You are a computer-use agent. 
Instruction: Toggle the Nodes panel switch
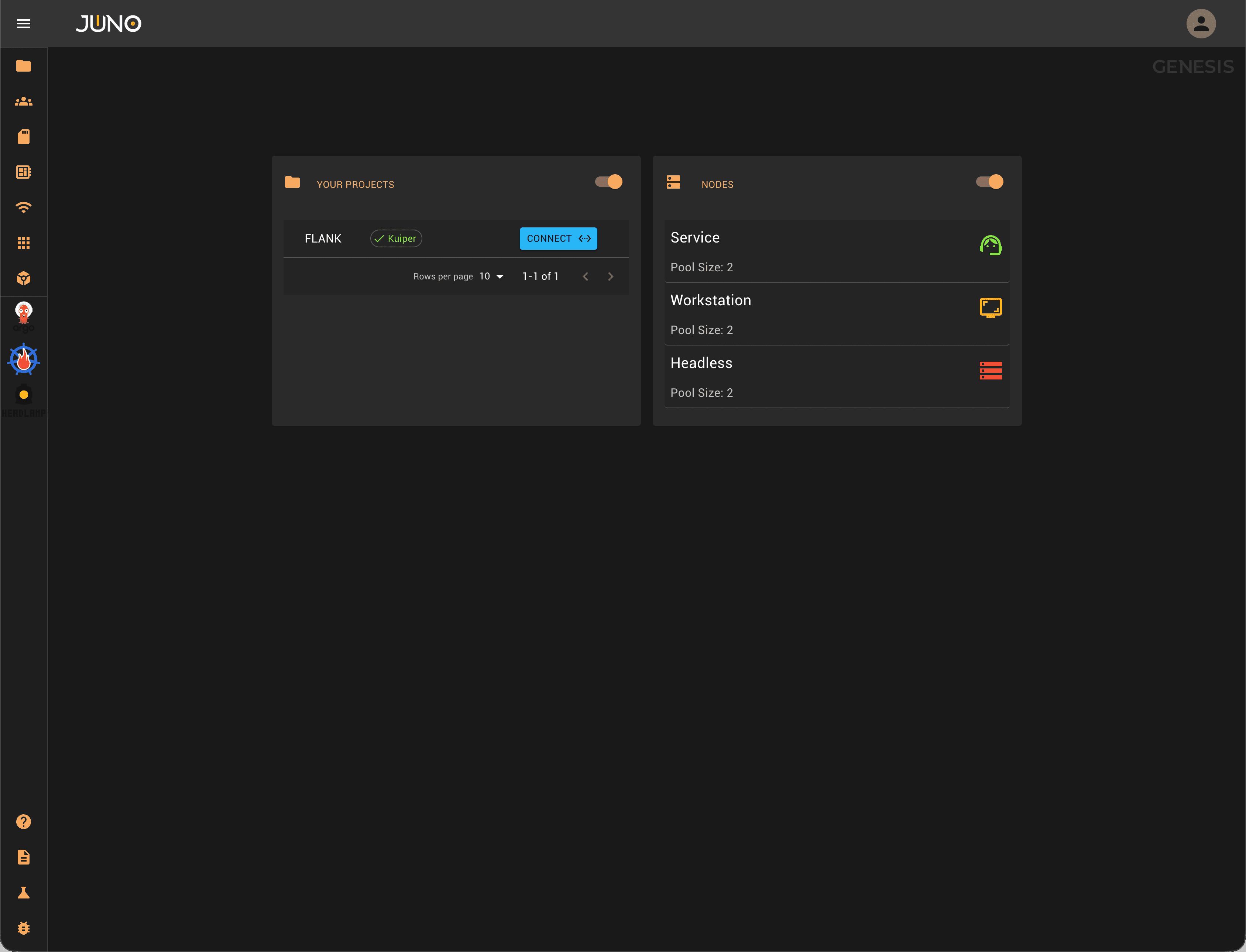[990, 182]
